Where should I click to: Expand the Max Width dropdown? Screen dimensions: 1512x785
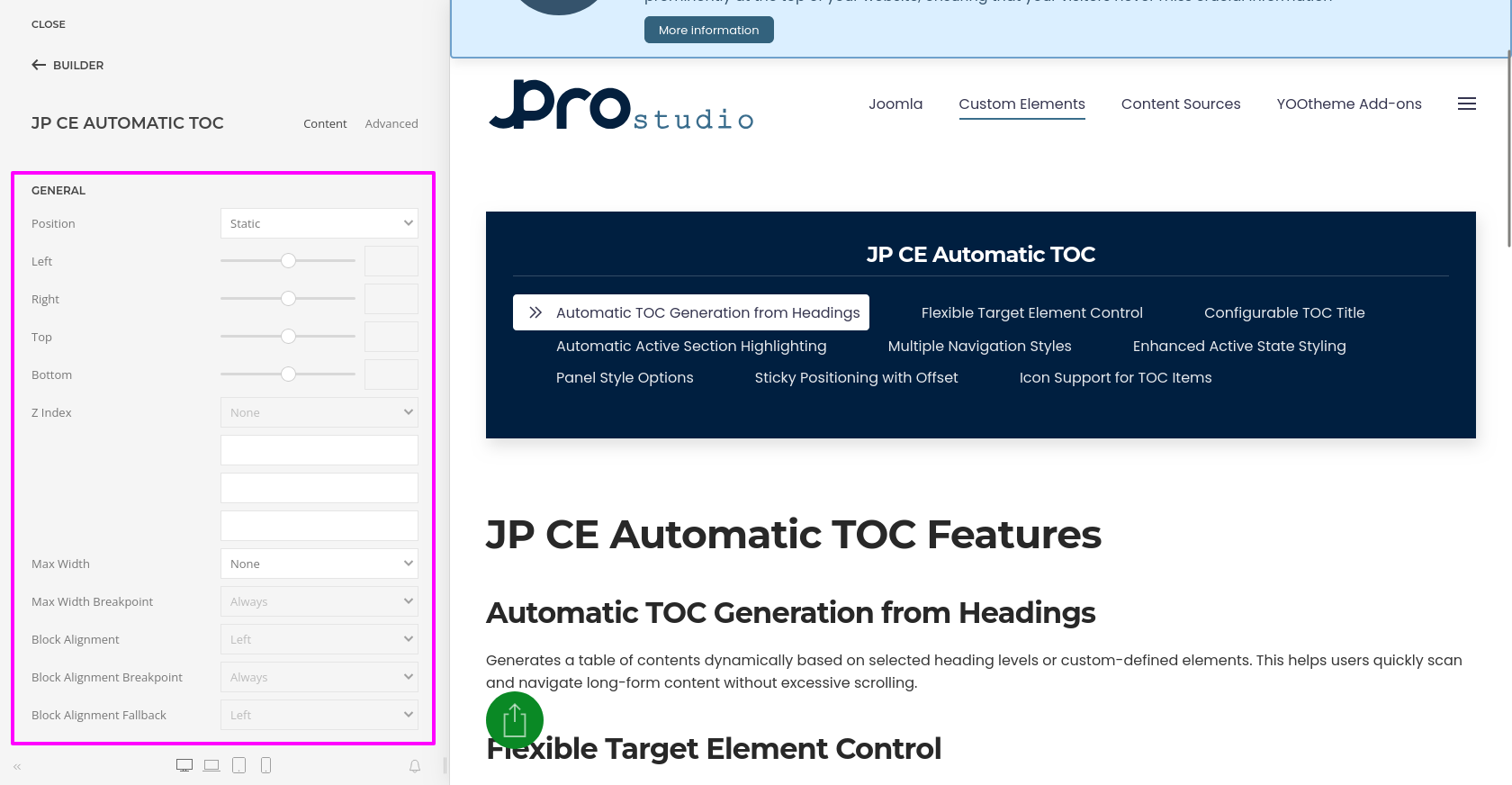(x=319, y=564)
